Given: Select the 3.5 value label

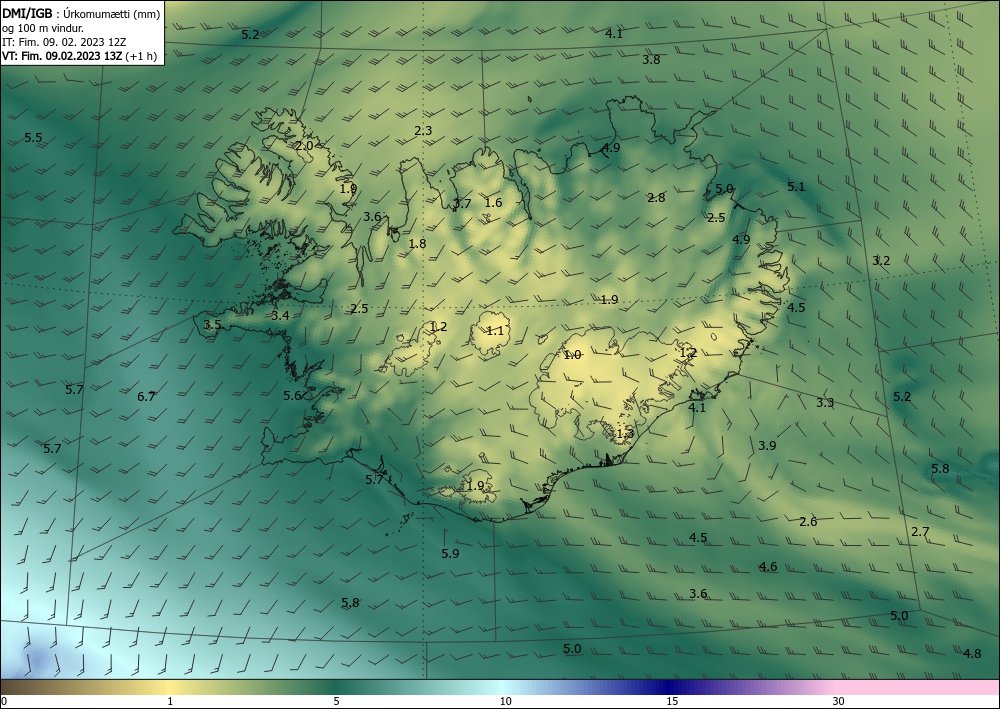Looking at the screenshot, I should pyautogui.click(x=212, y=325).
